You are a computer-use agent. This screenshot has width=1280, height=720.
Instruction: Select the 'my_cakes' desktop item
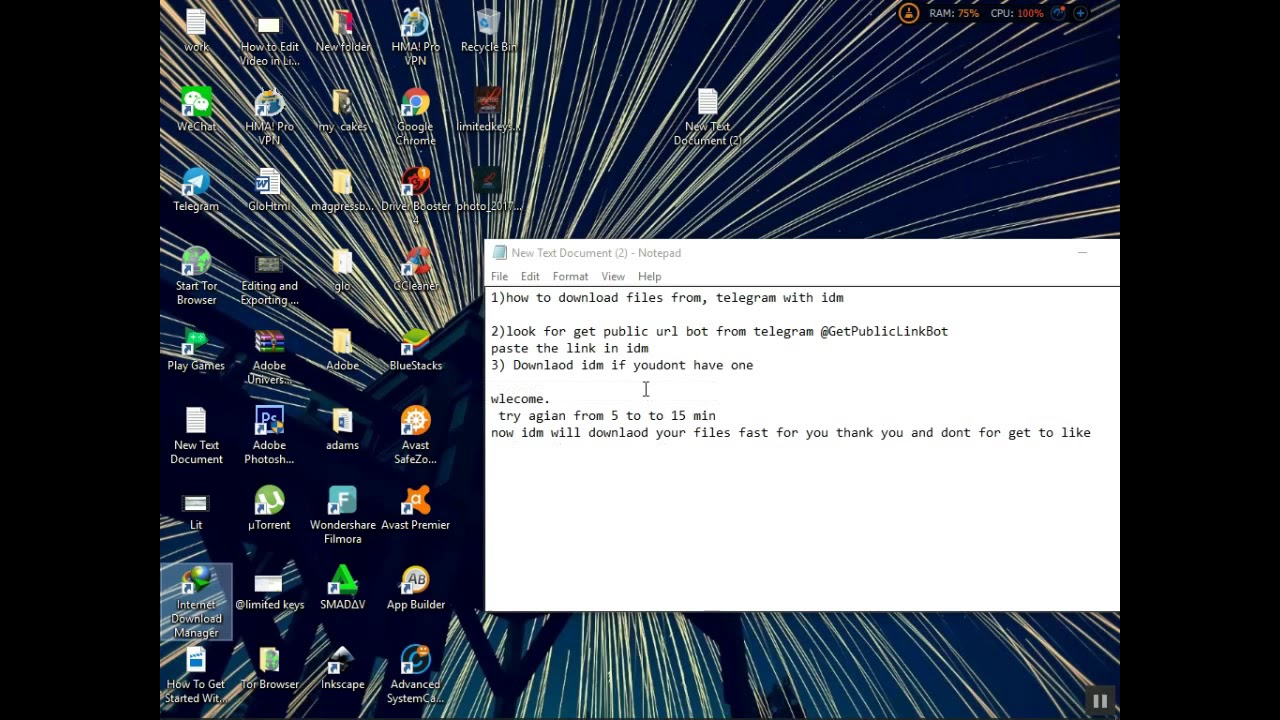pos(342,111)
